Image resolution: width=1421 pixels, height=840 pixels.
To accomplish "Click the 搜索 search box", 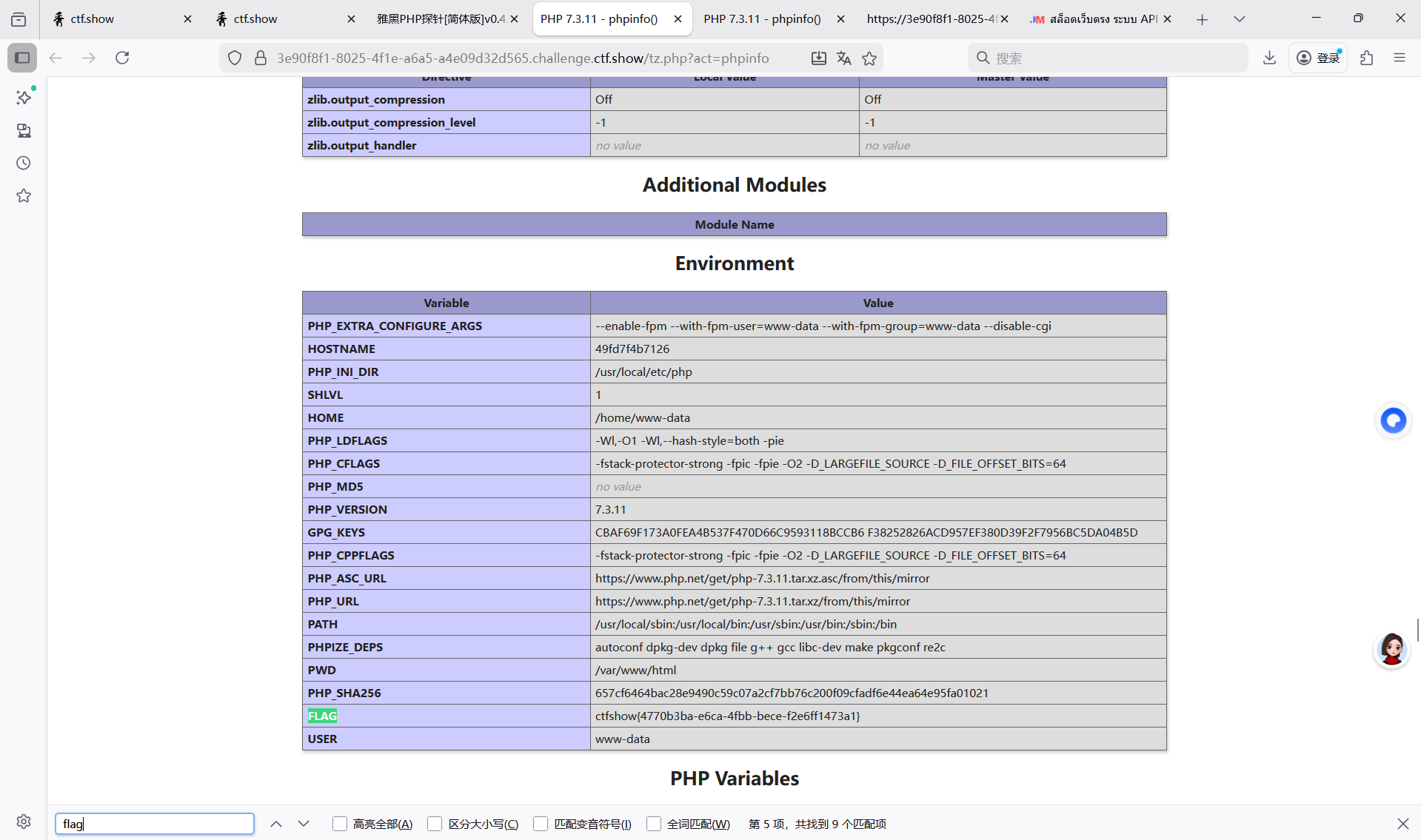I will point(1107,58).
